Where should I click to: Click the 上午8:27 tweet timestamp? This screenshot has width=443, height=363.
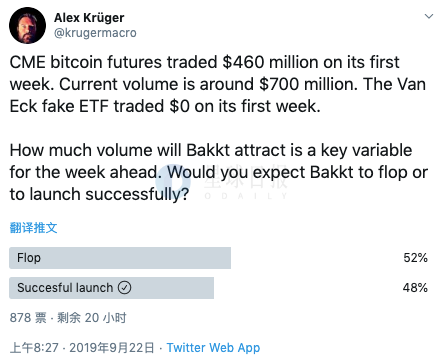[34, 348]
